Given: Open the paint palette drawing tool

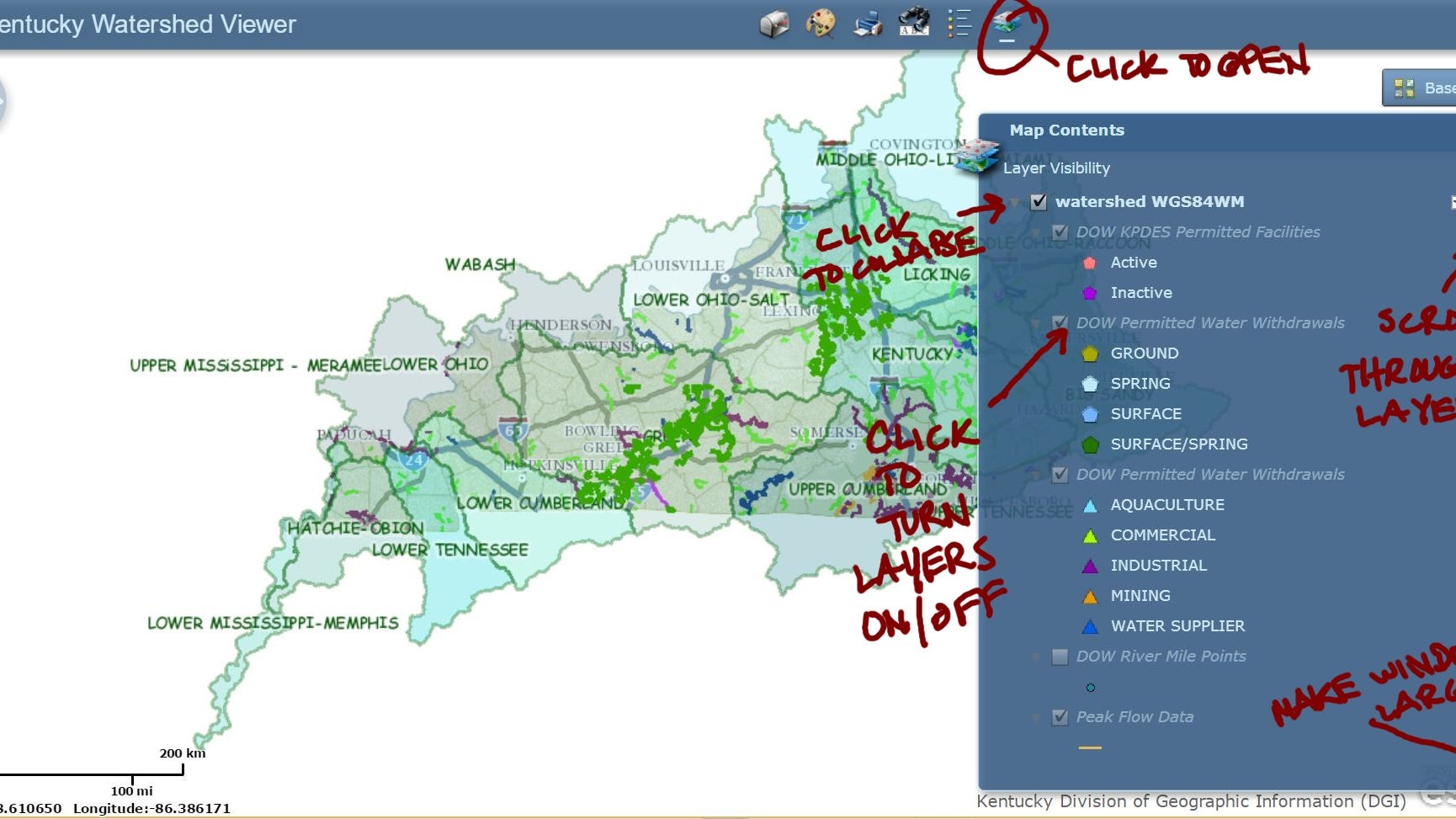Looking at the screenshot, I should pos(820,24).
